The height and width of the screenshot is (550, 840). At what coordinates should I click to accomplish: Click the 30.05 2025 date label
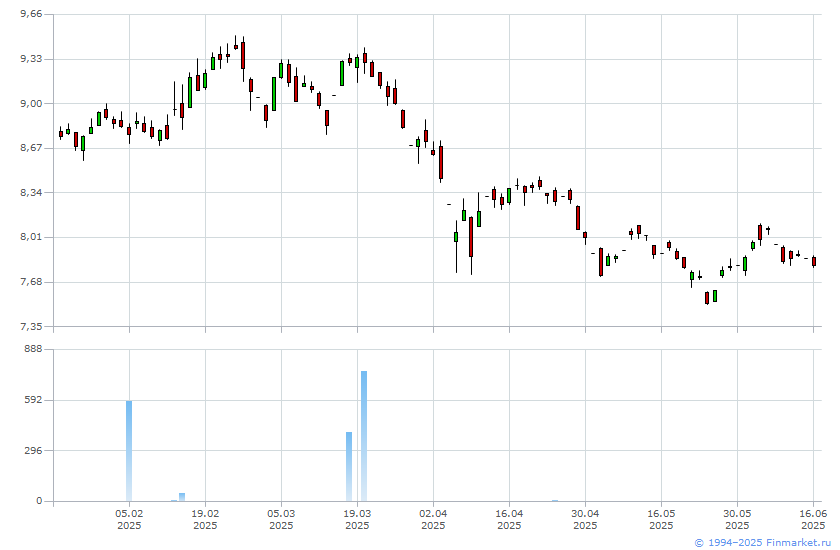coord(738,519)
